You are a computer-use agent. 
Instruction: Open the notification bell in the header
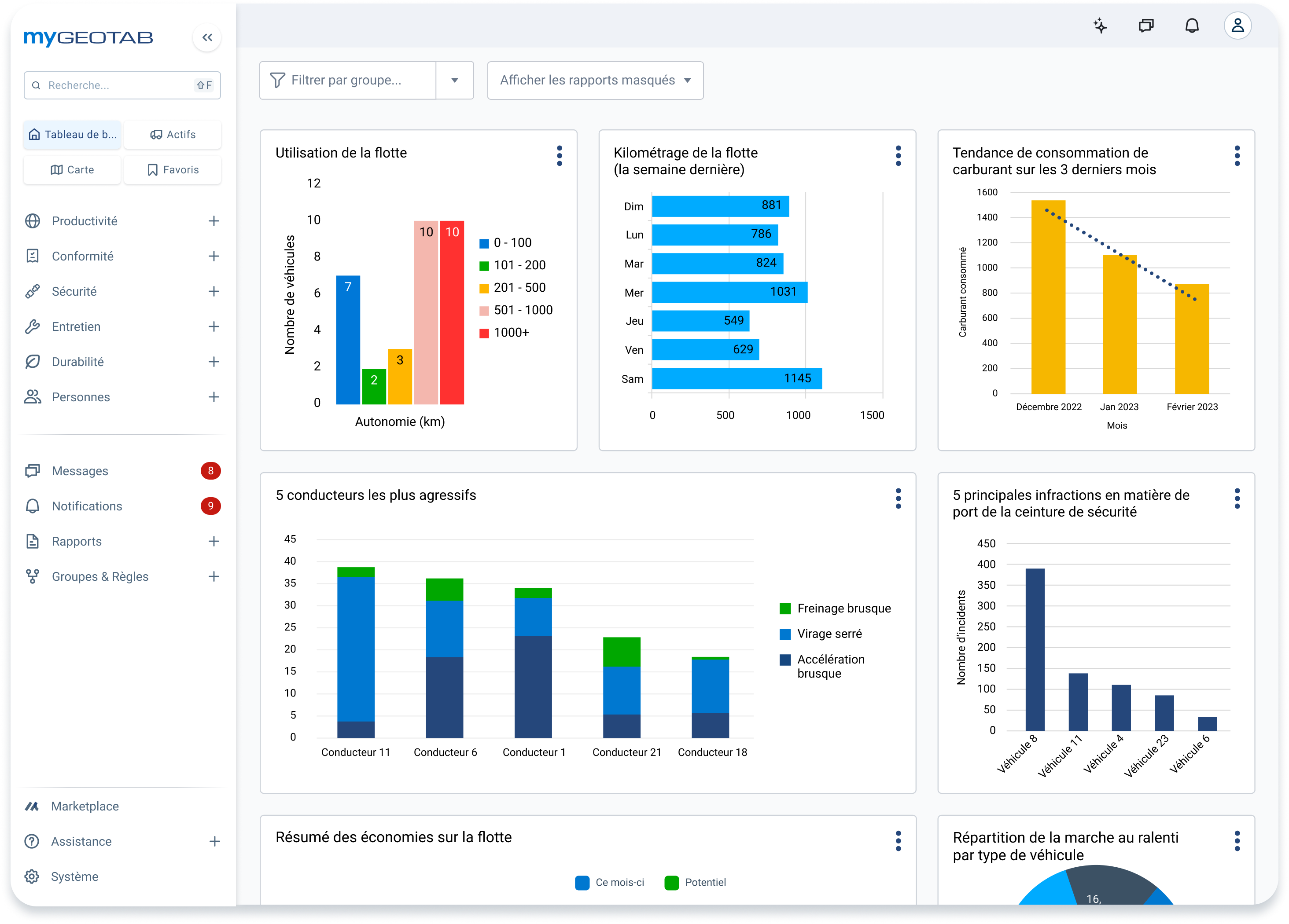(x=1192, y=26)
